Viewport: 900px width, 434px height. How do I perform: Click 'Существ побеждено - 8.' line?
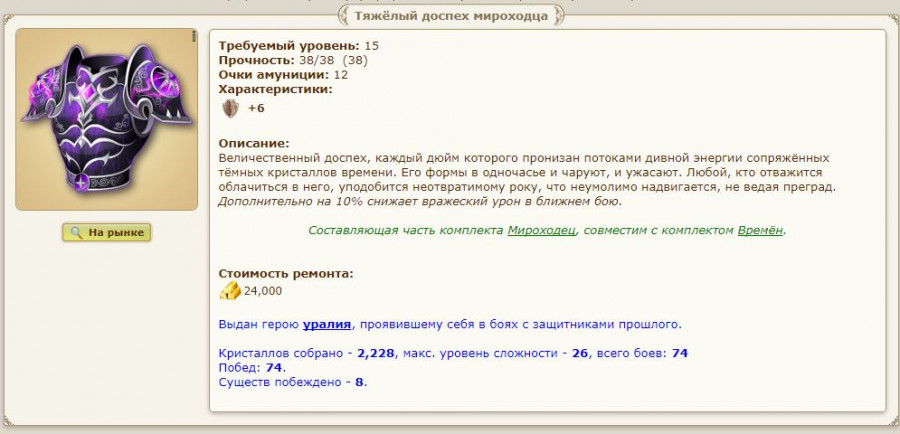[293, 382]
